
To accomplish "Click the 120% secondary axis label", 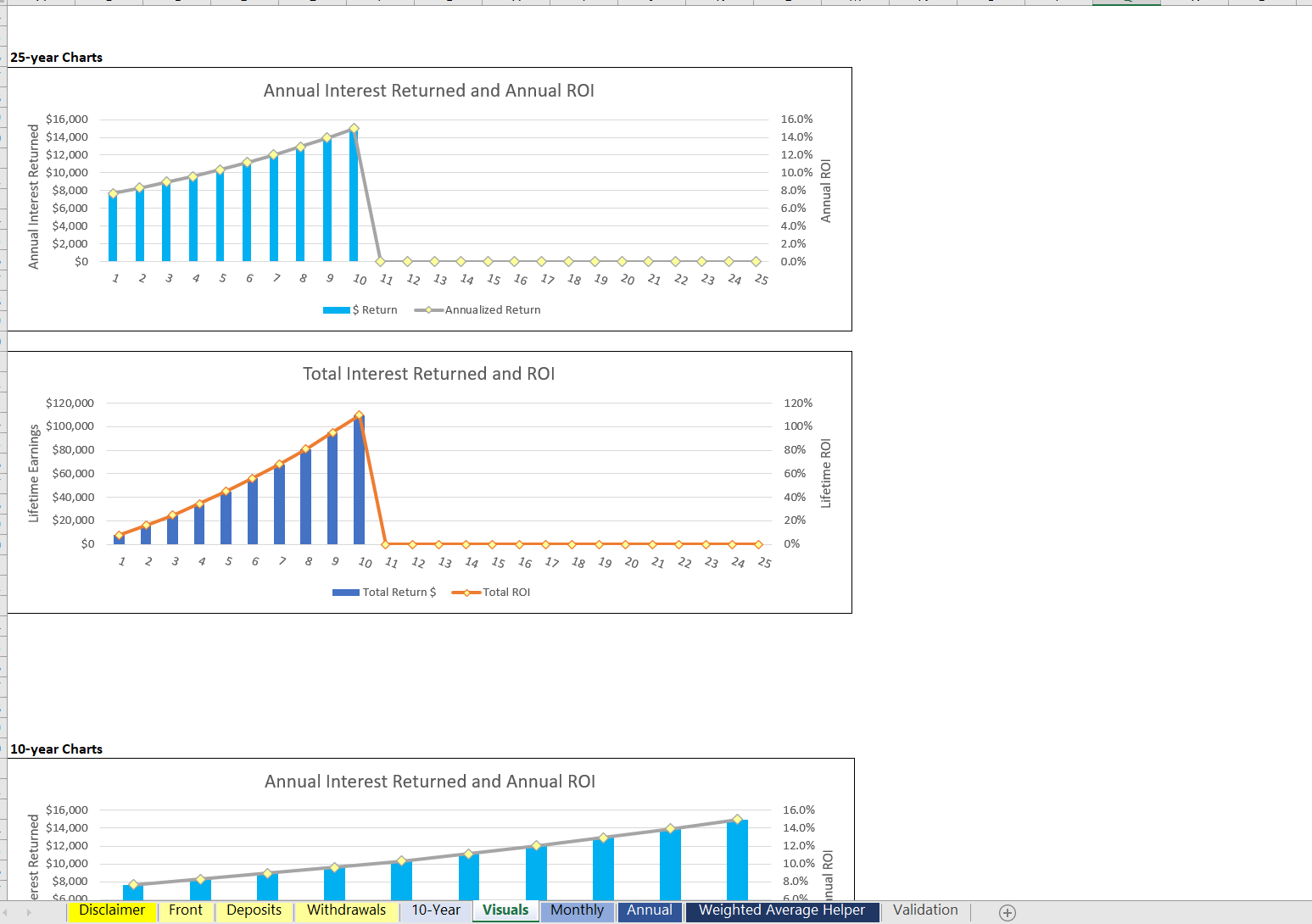I will [798, 404].
